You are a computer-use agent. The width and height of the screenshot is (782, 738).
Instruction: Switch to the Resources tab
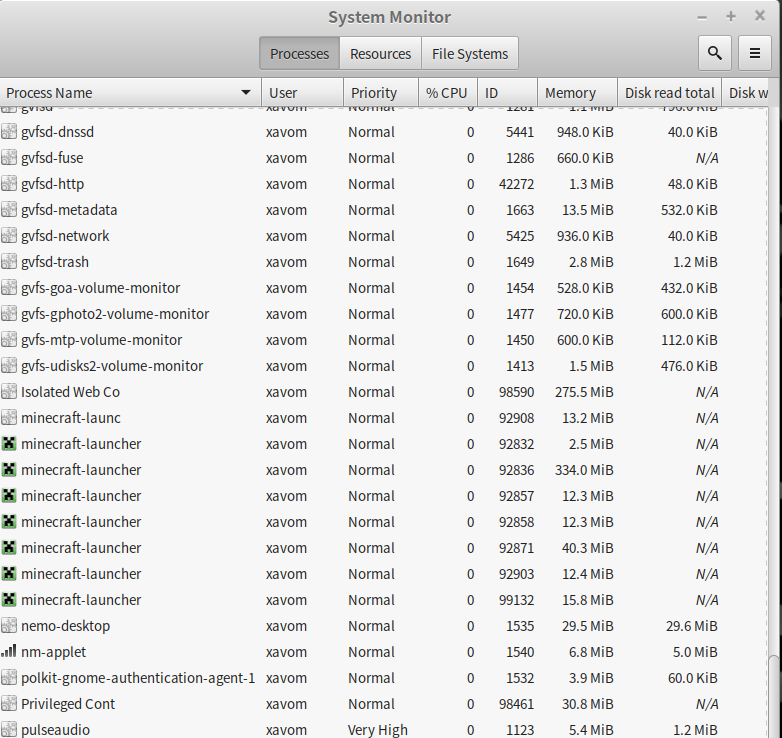[380, 54]
